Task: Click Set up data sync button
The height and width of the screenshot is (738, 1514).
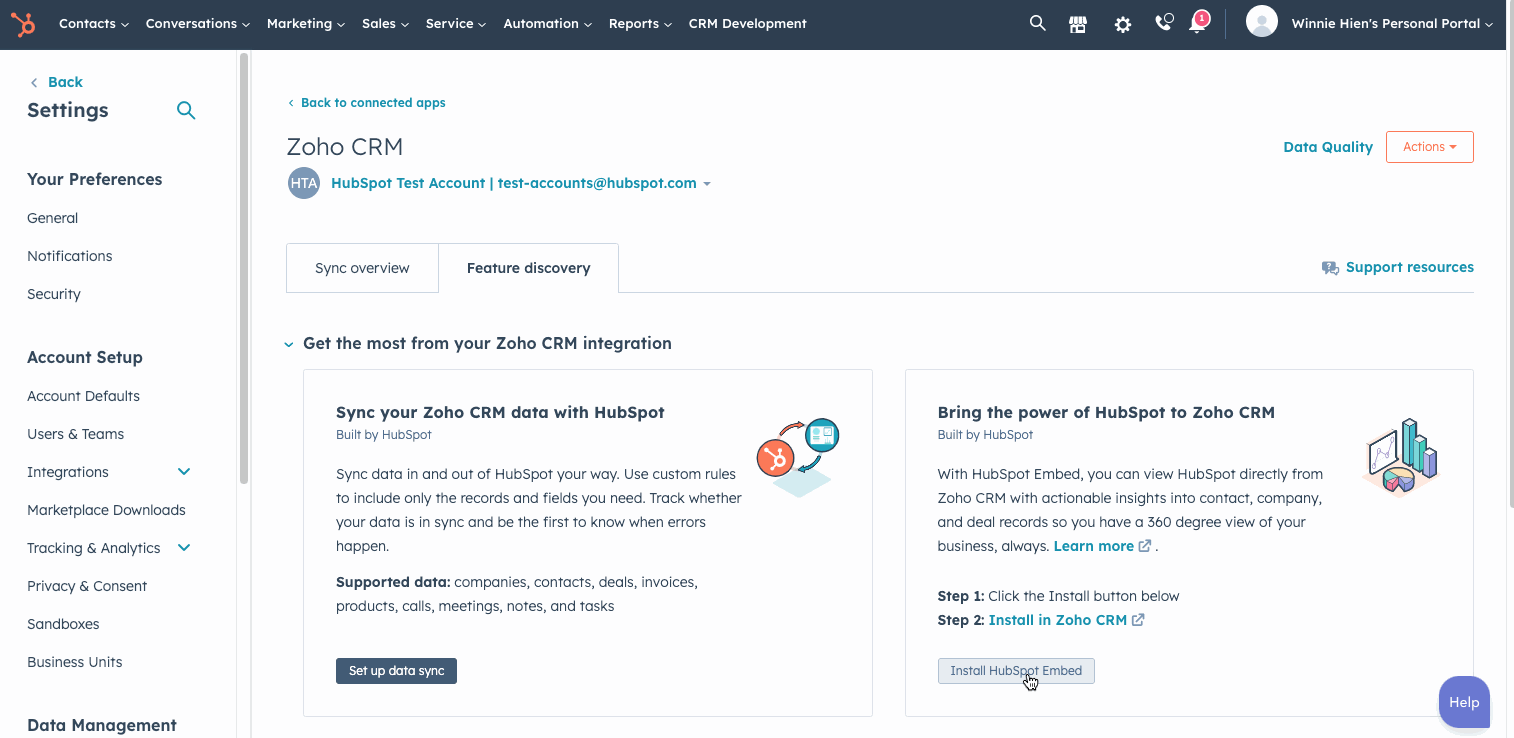Action: [396, 671]
